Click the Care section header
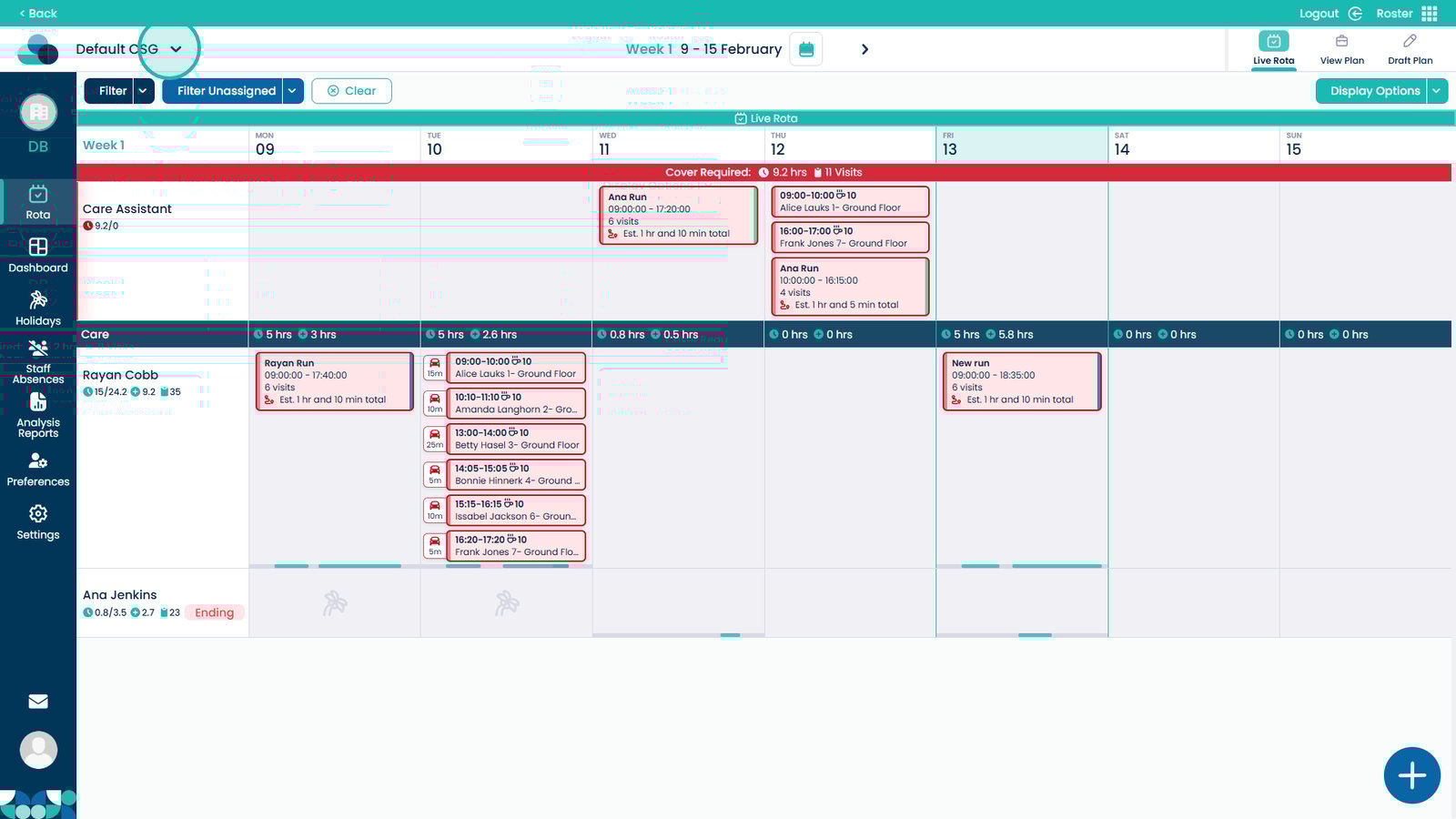 coord(95,334)
